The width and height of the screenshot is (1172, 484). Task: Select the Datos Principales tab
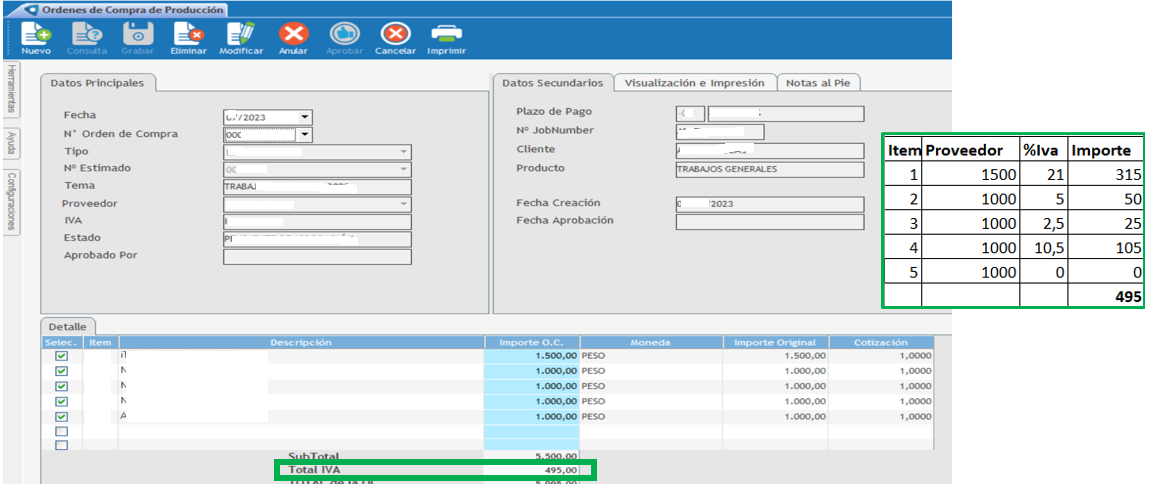tap(97, 83)
